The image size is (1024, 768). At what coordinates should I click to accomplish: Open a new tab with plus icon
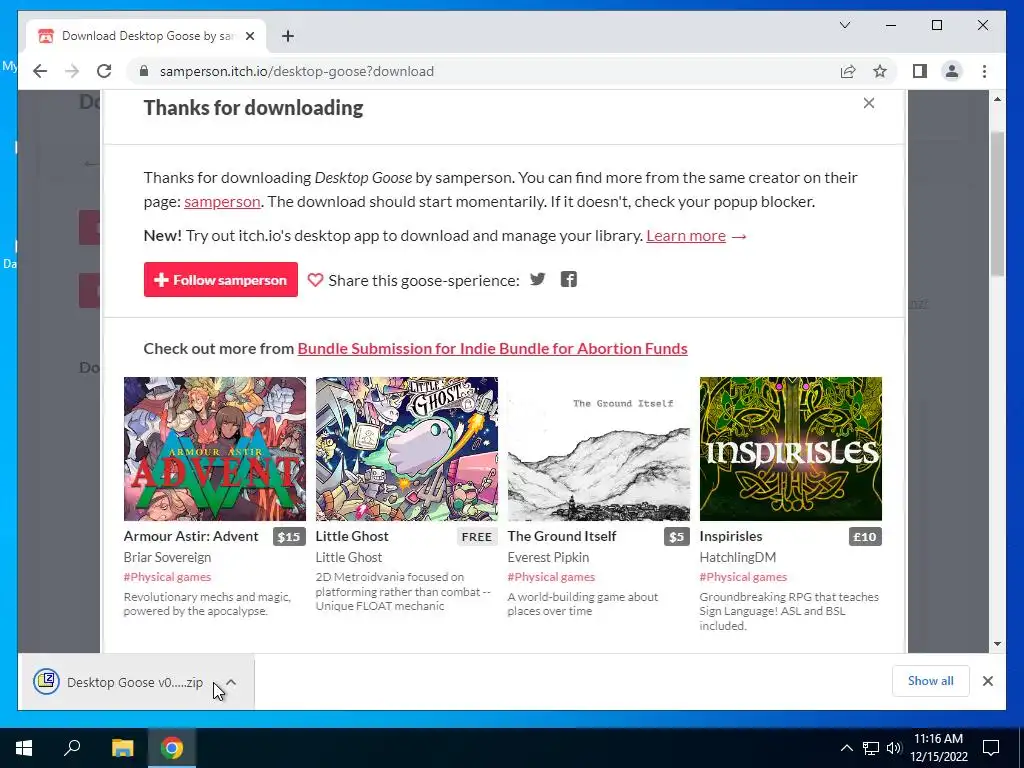[x=288, y=36]
